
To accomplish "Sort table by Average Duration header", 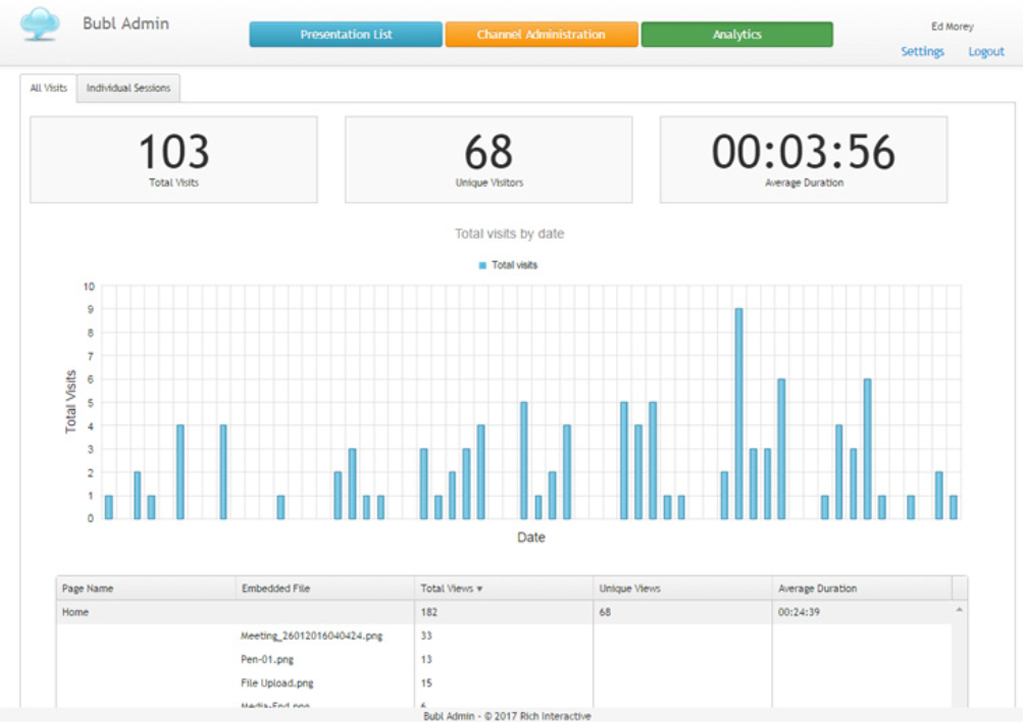I will (862, 588).
